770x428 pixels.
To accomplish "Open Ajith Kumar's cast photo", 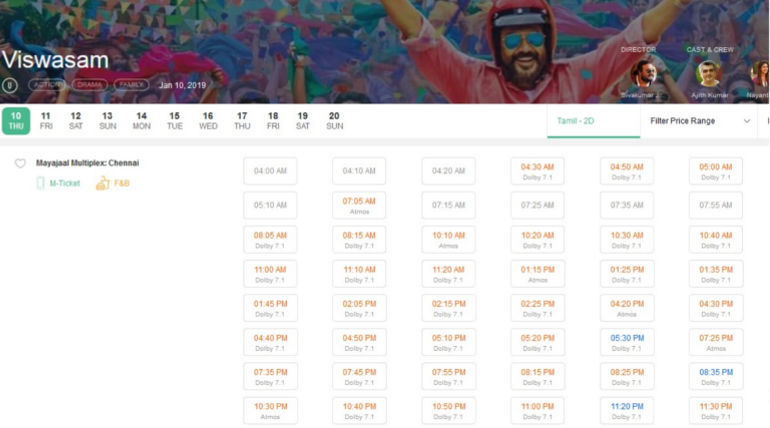I will click(708, 73).
